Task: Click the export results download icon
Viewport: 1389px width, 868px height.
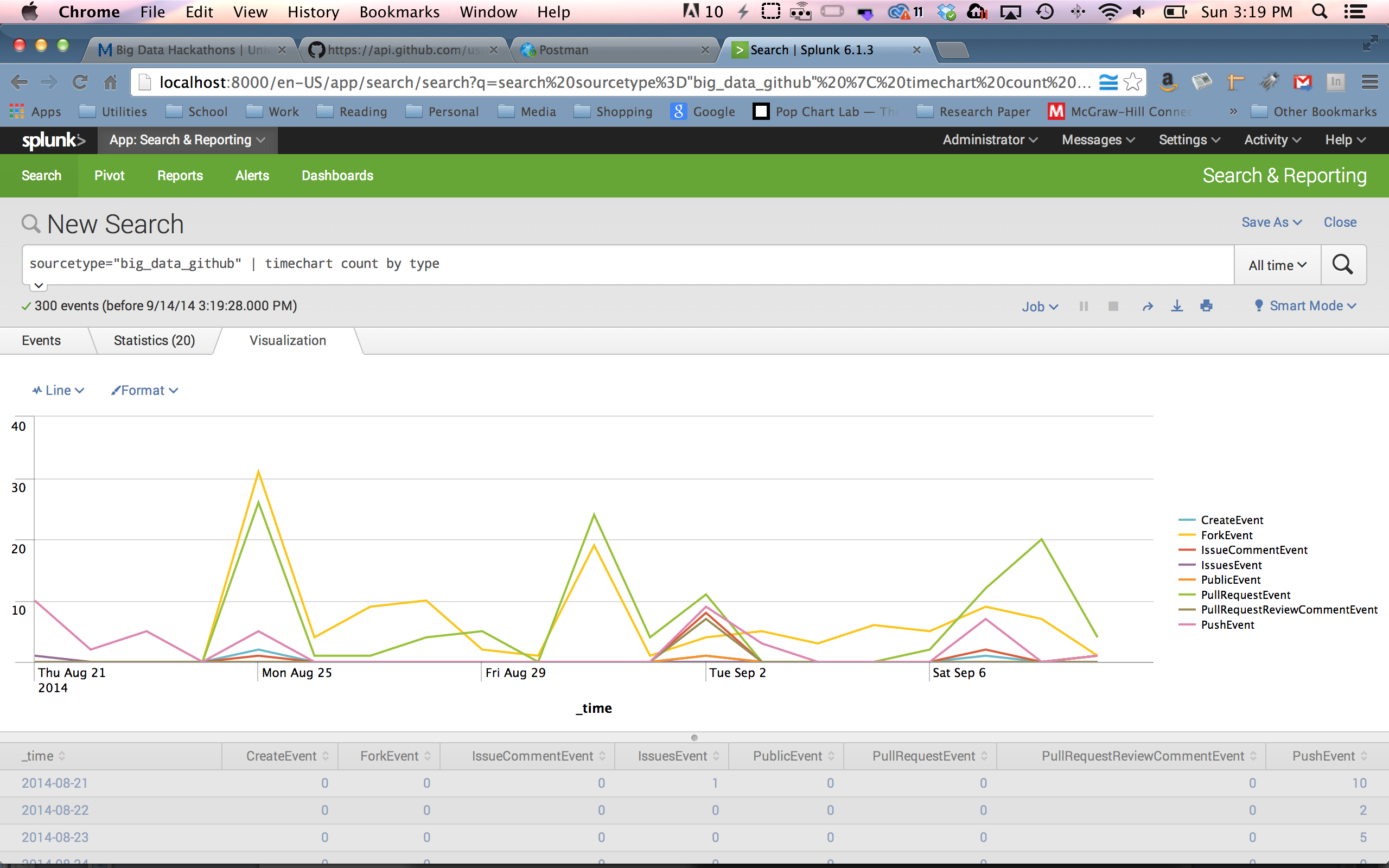Action: 1177,306
